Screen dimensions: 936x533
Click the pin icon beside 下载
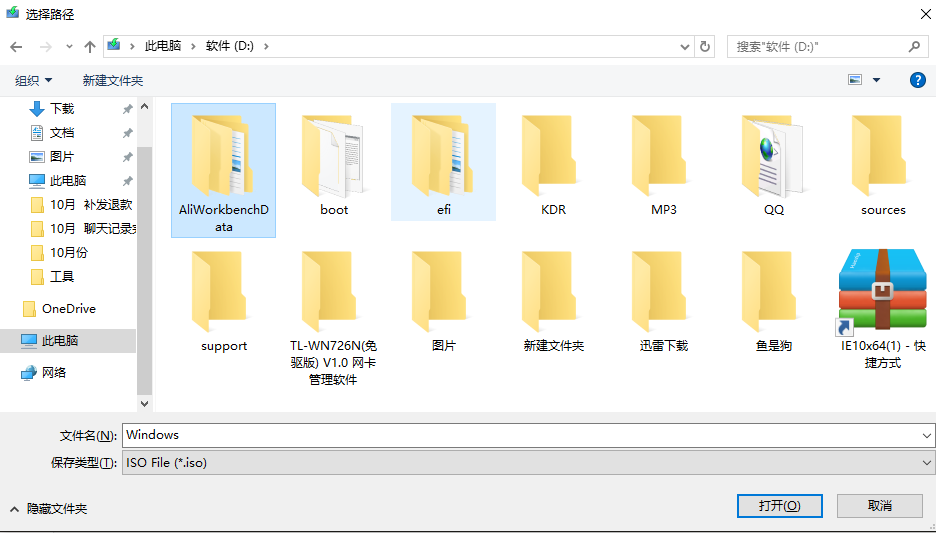[127, 109]
